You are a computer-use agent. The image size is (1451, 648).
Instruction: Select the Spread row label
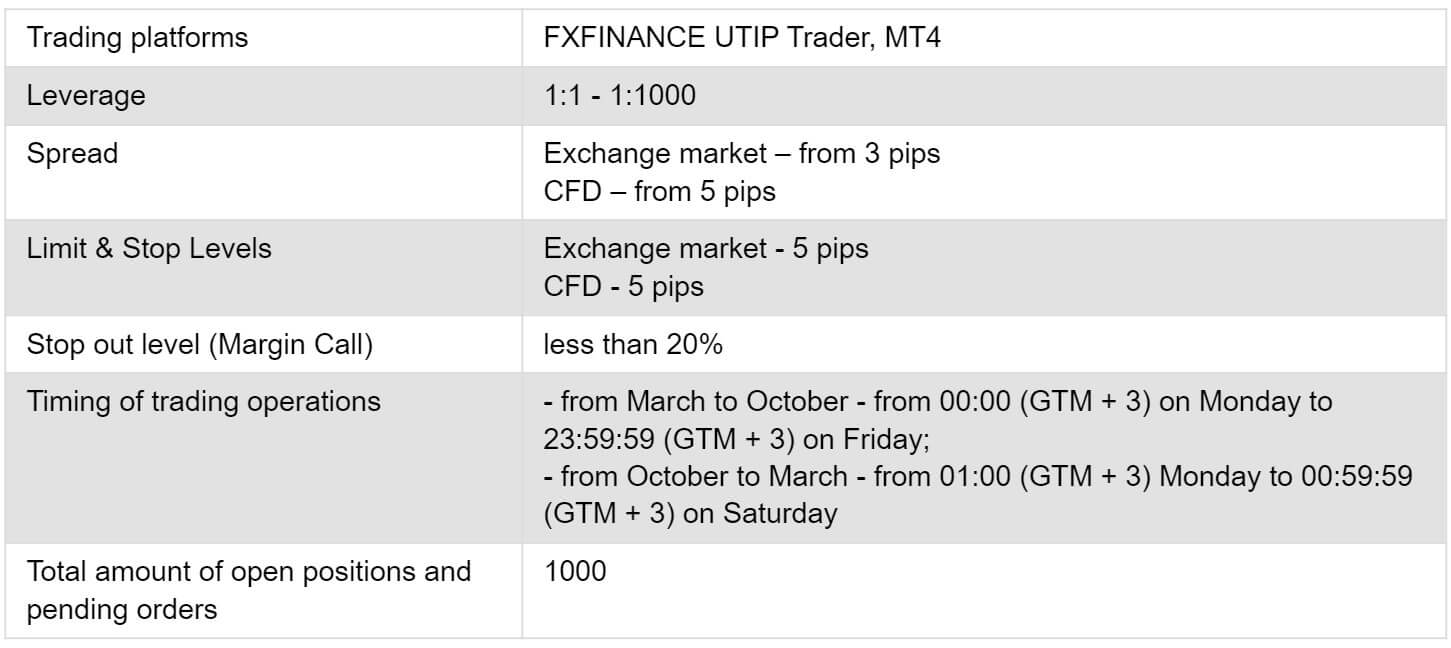72,154
